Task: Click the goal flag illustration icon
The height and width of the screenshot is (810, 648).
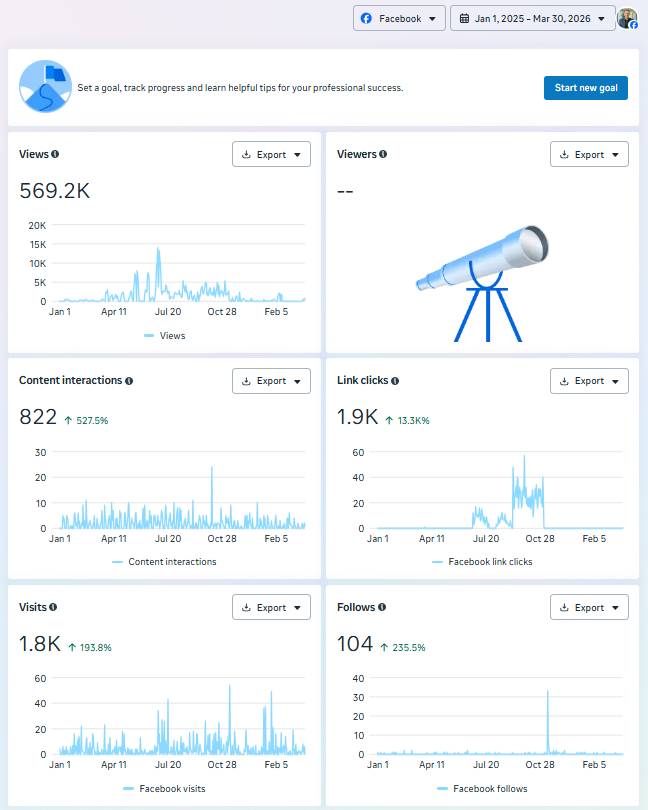Action: 45,86
